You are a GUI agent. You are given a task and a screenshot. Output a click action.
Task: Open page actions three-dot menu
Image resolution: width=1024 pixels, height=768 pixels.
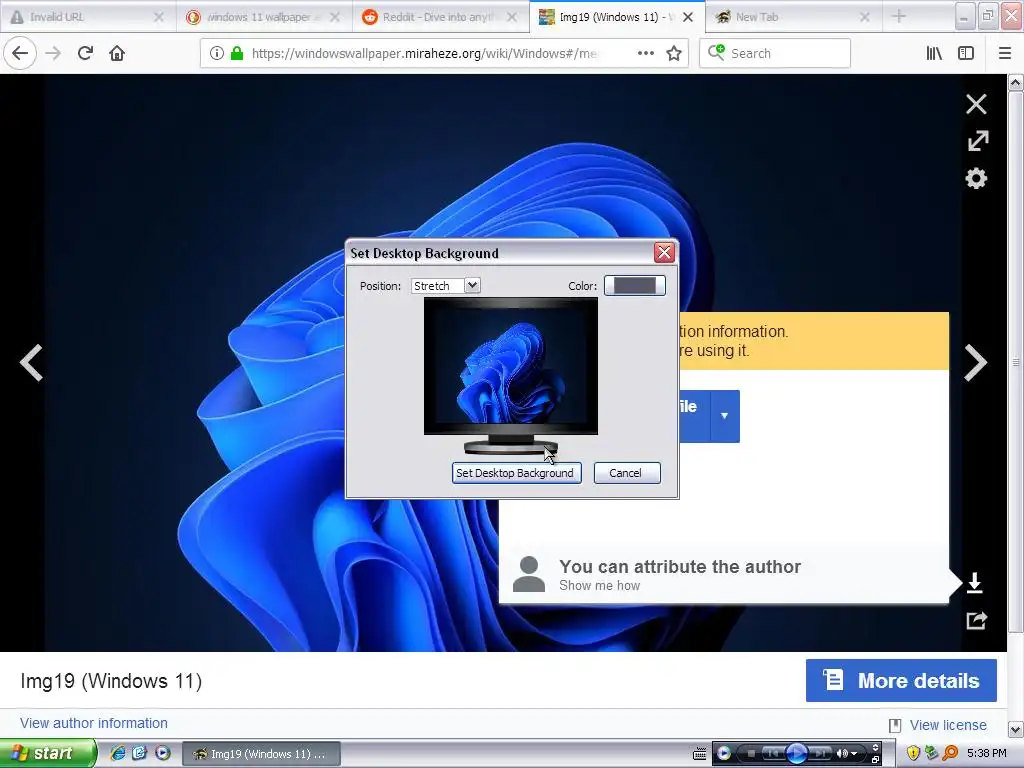(x=645, y=53)
